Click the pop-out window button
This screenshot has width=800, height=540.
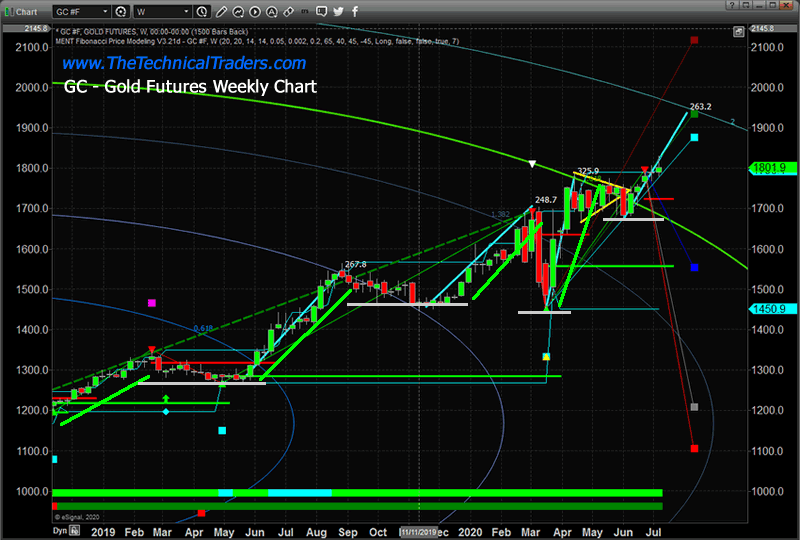coord(746,5)
